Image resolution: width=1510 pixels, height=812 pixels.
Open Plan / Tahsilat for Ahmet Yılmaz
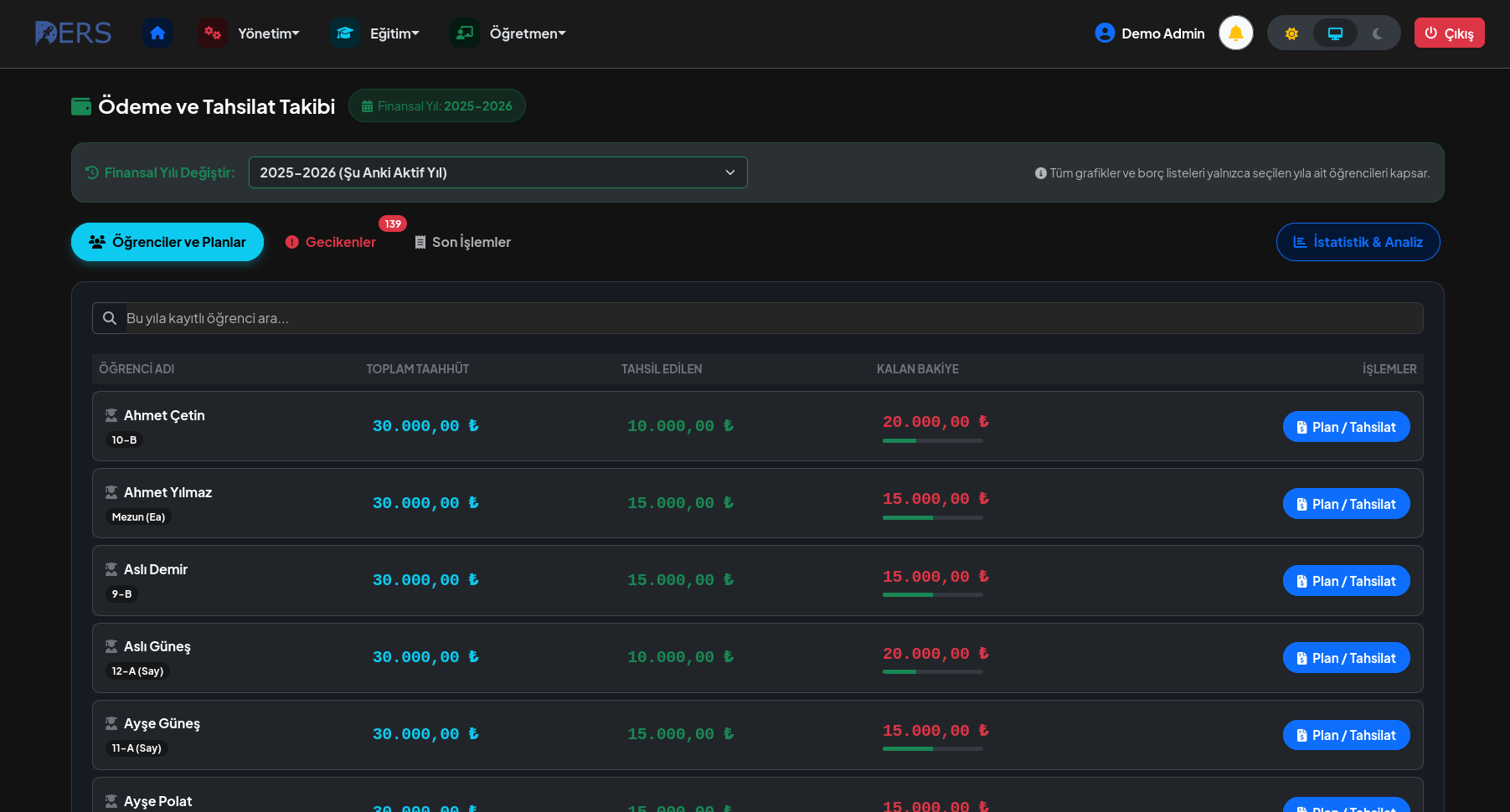[1347, 504]
